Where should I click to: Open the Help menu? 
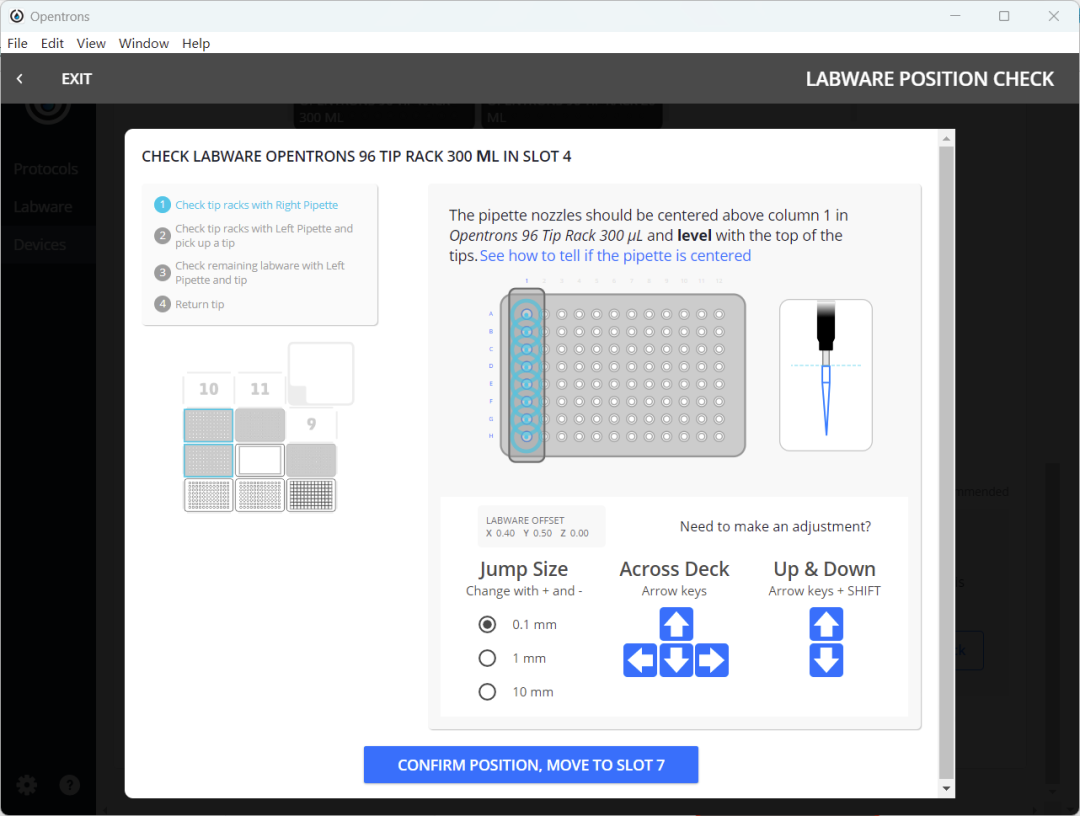coord(196,43)
